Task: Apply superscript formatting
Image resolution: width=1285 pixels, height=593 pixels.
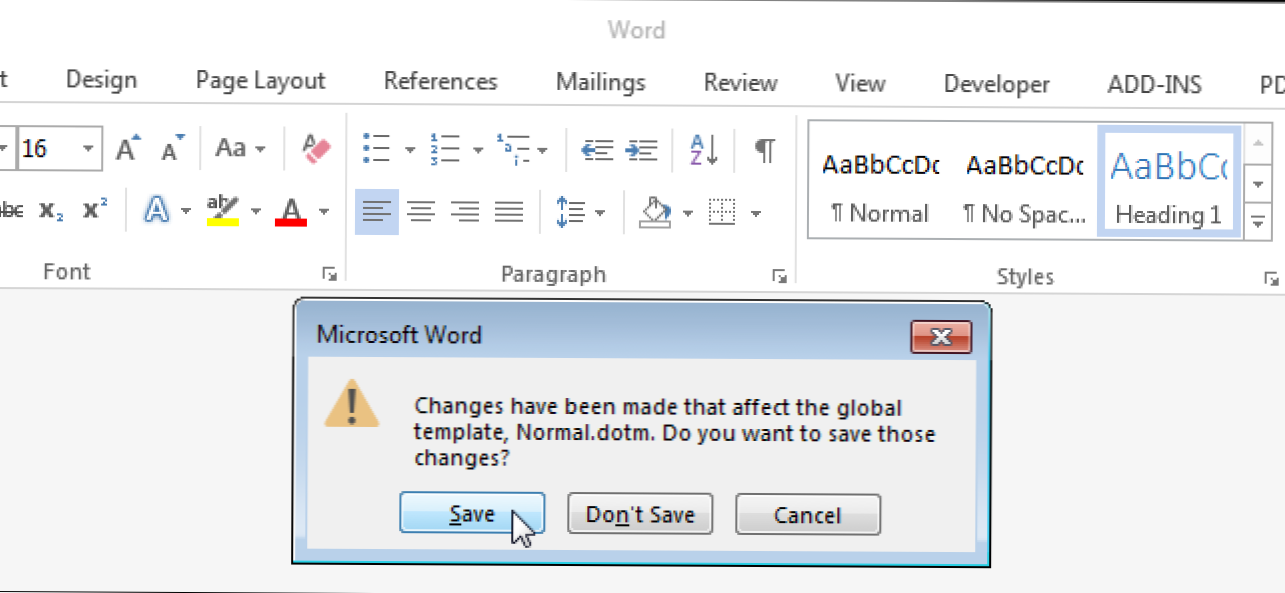Action: [96, 210]
